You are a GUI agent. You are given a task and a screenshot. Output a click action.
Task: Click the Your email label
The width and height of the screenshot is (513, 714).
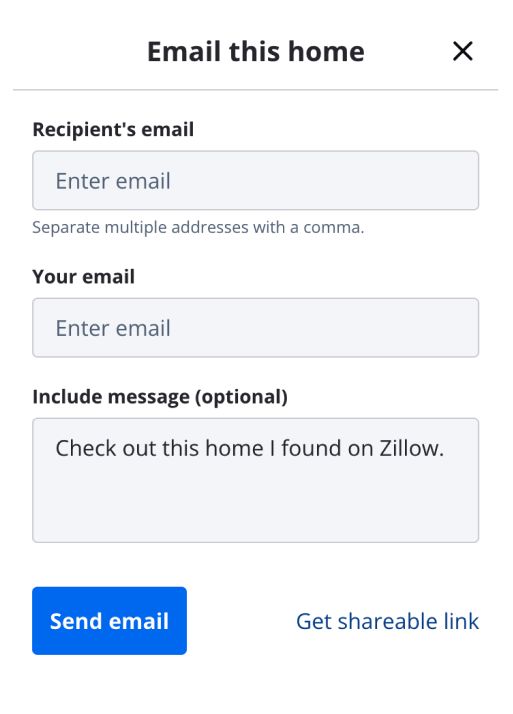pos(83,276)
